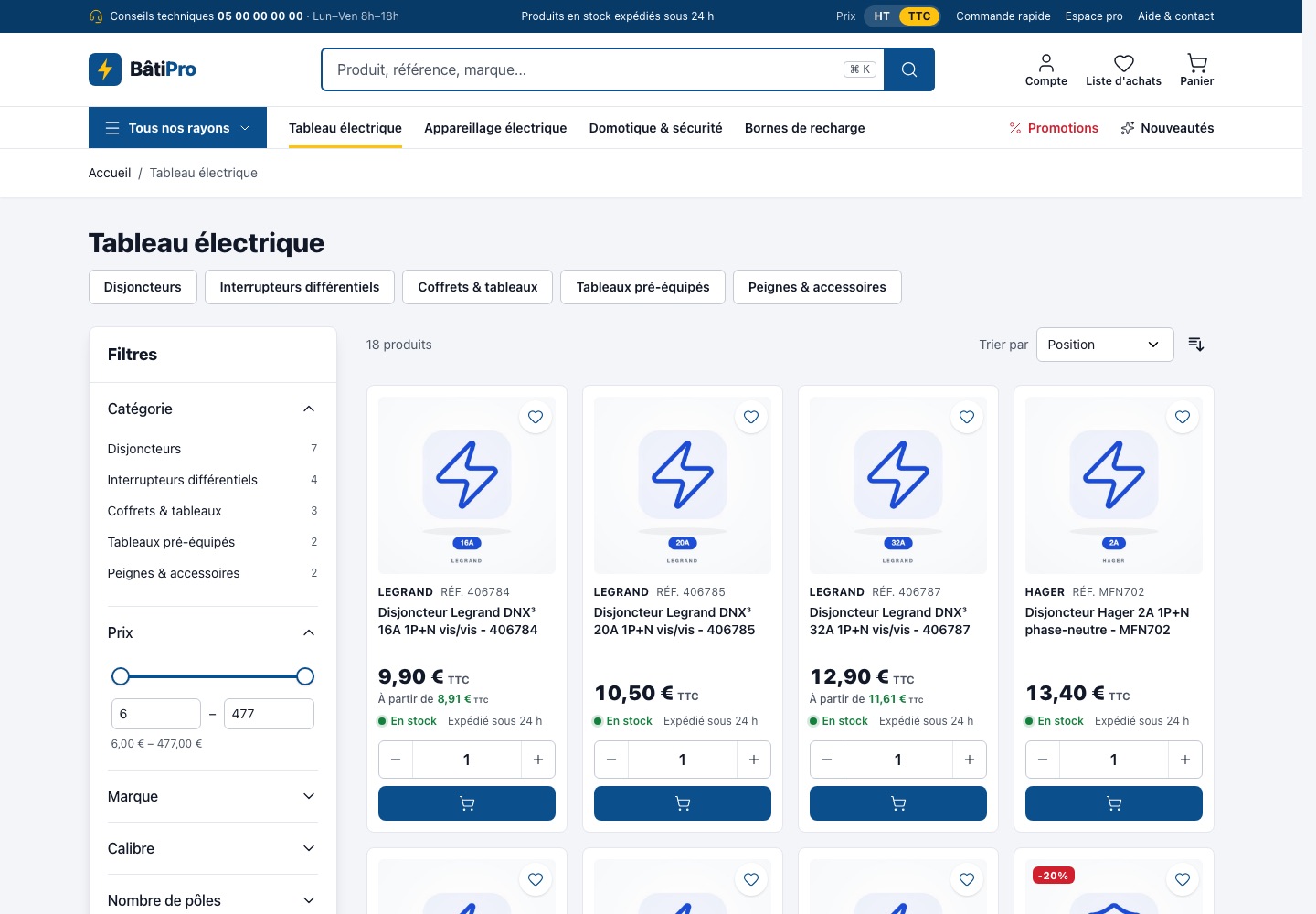Click the minimum price input field
1316x914 pixels.
[156, 714]
